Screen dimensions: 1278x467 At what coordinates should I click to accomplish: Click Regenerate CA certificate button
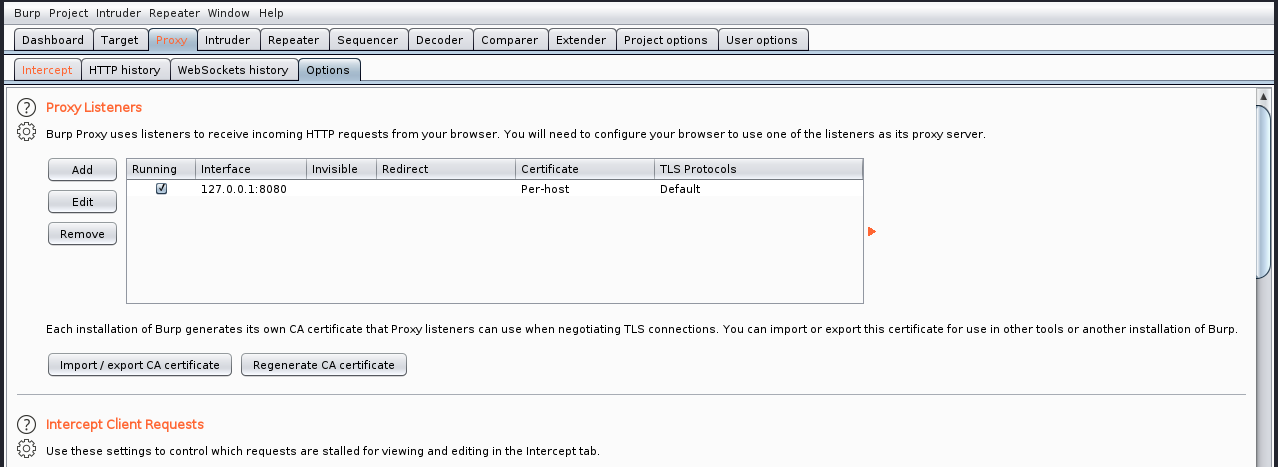point(324,365)
